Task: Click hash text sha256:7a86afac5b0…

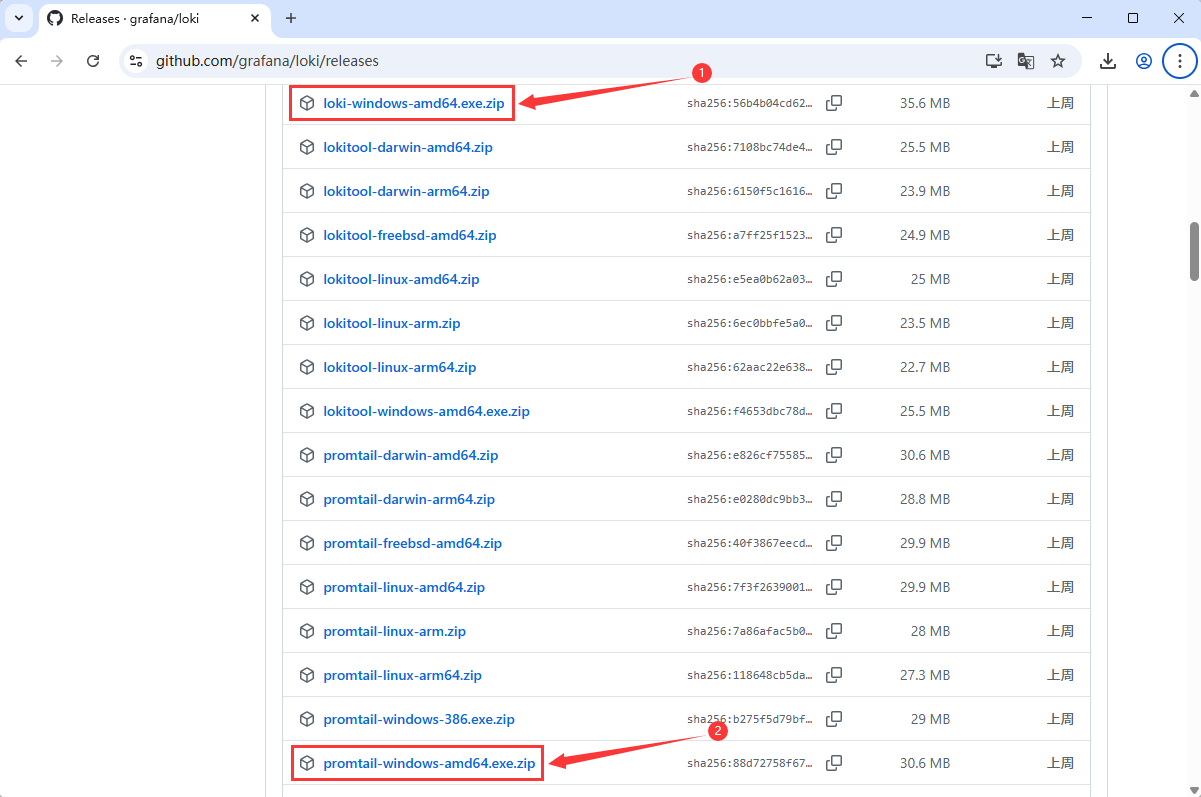Action: 750,631
